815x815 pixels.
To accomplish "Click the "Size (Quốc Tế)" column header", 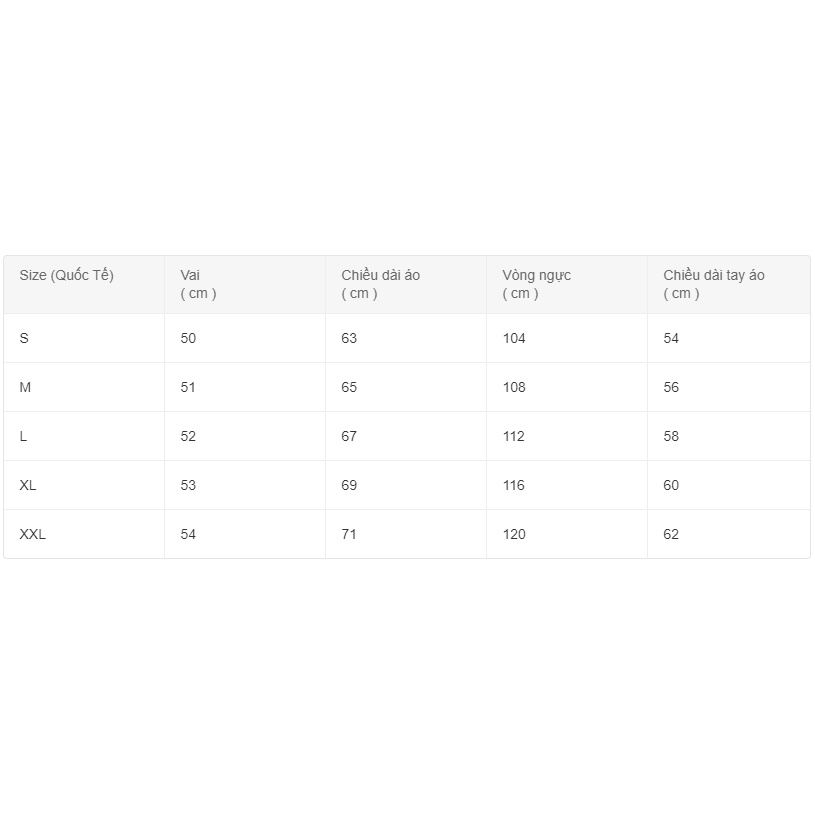I will (x=67, y=275).
